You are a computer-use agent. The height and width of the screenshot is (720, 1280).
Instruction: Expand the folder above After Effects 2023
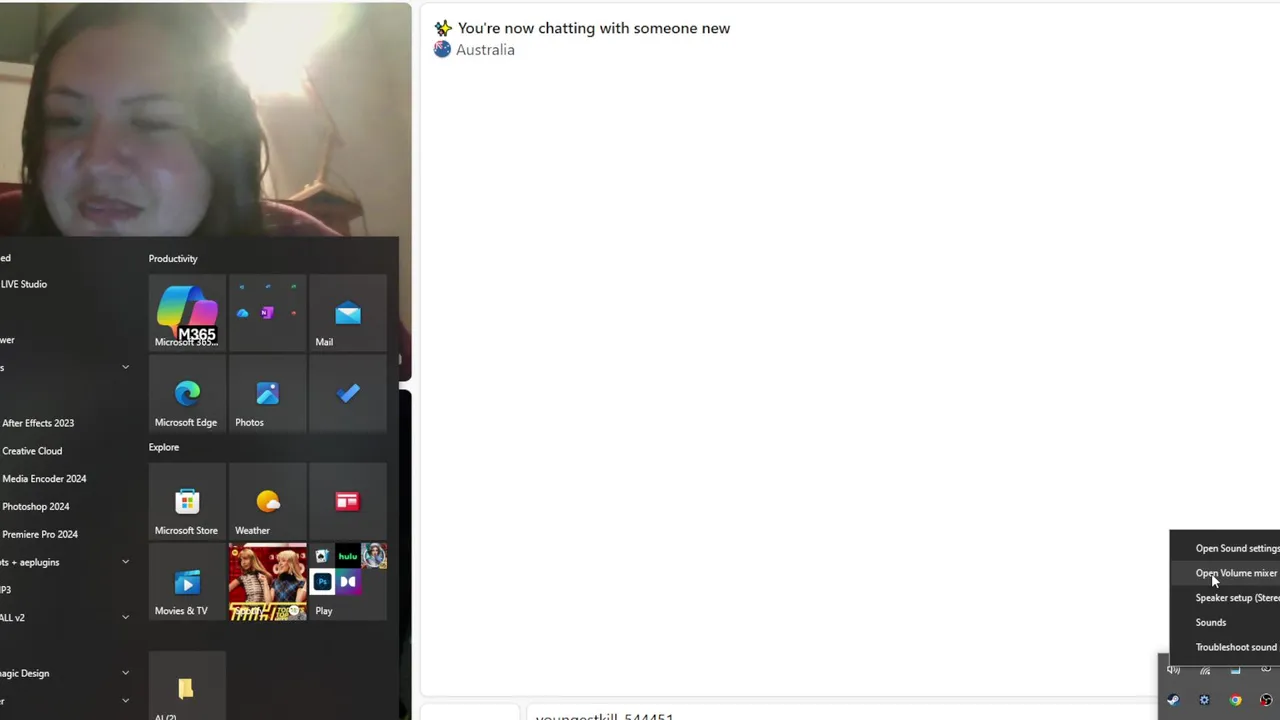click(126, 368)
